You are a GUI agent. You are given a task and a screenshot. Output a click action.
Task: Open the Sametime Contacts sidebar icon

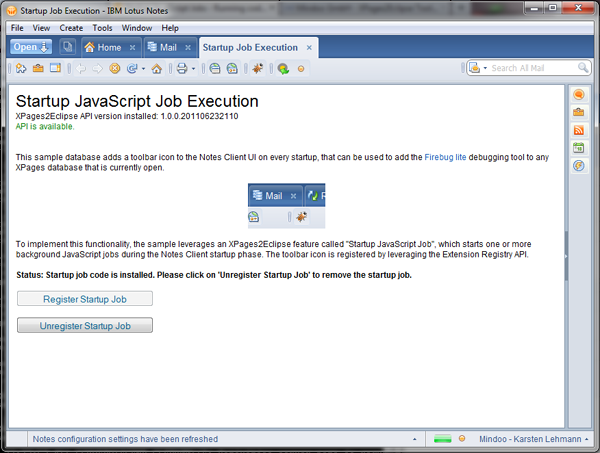tap(578, 95)
